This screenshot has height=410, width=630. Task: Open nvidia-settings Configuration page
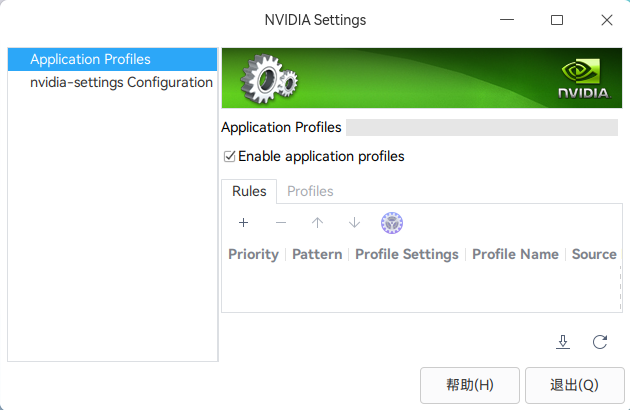point(112,82)
